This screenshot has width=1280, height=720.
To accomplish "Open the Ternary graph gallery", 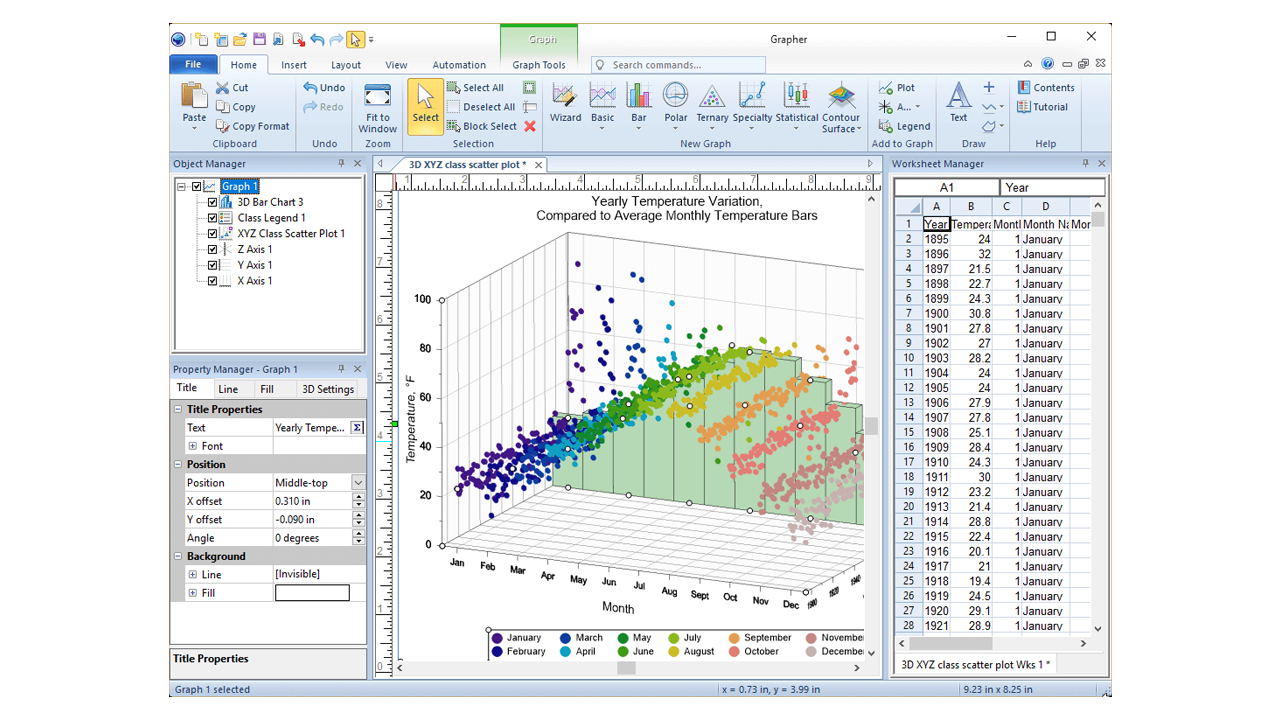I will click(712, 104).
